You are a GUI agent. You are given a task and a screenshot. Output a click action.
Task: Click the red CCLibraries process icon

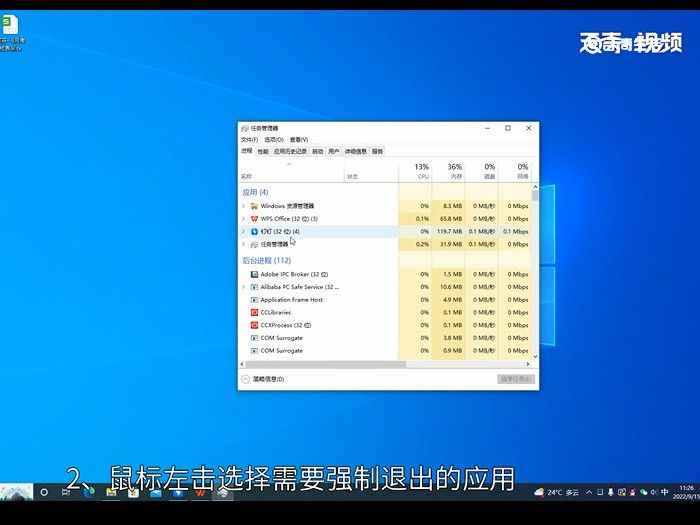click(x=254, y=312)
